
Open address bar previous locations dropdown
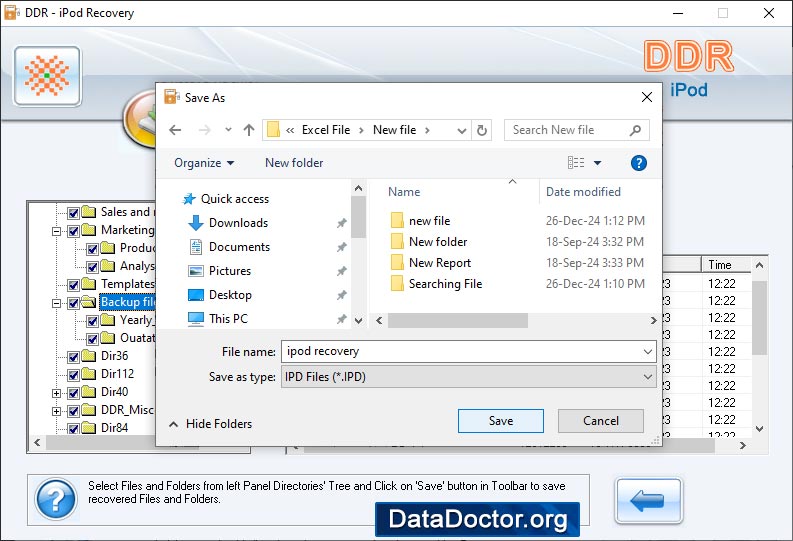(x=461, y=130)
